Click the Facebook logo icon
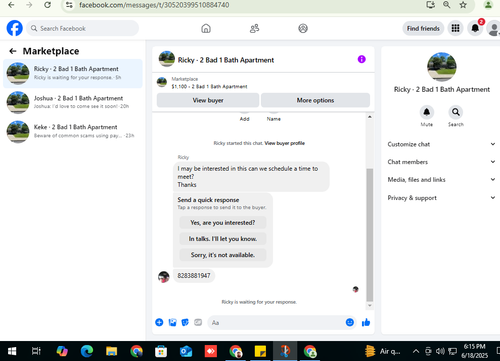 pos(15,28)
